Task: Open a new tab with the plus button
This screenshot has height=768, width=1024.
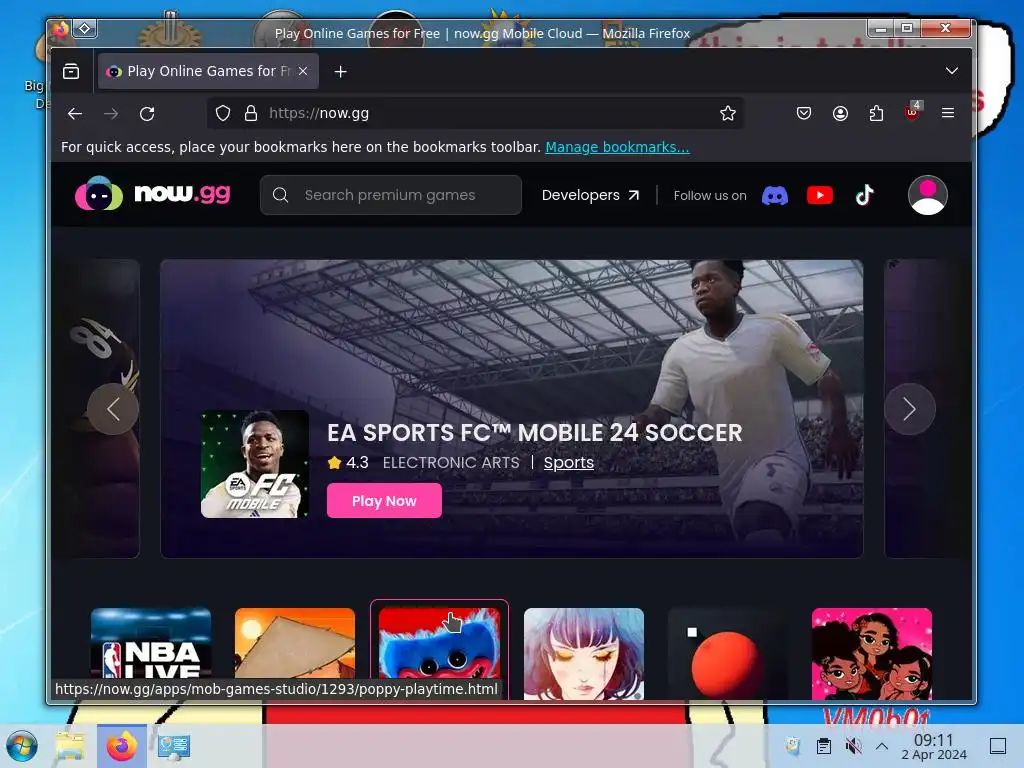Action: click(340, 71)
